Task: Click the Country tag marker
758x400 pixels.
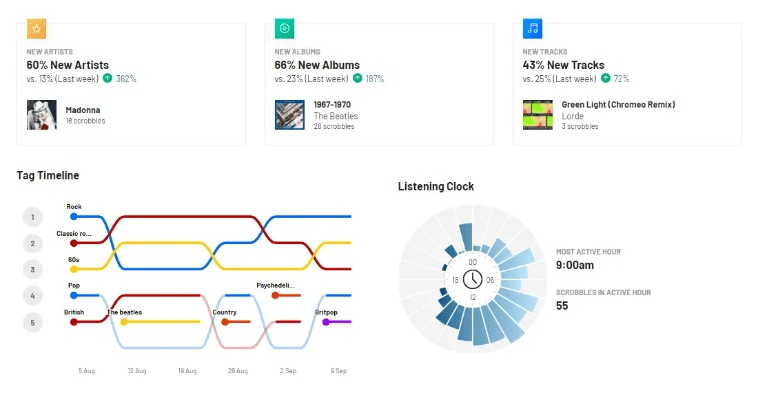Action: 225,322
